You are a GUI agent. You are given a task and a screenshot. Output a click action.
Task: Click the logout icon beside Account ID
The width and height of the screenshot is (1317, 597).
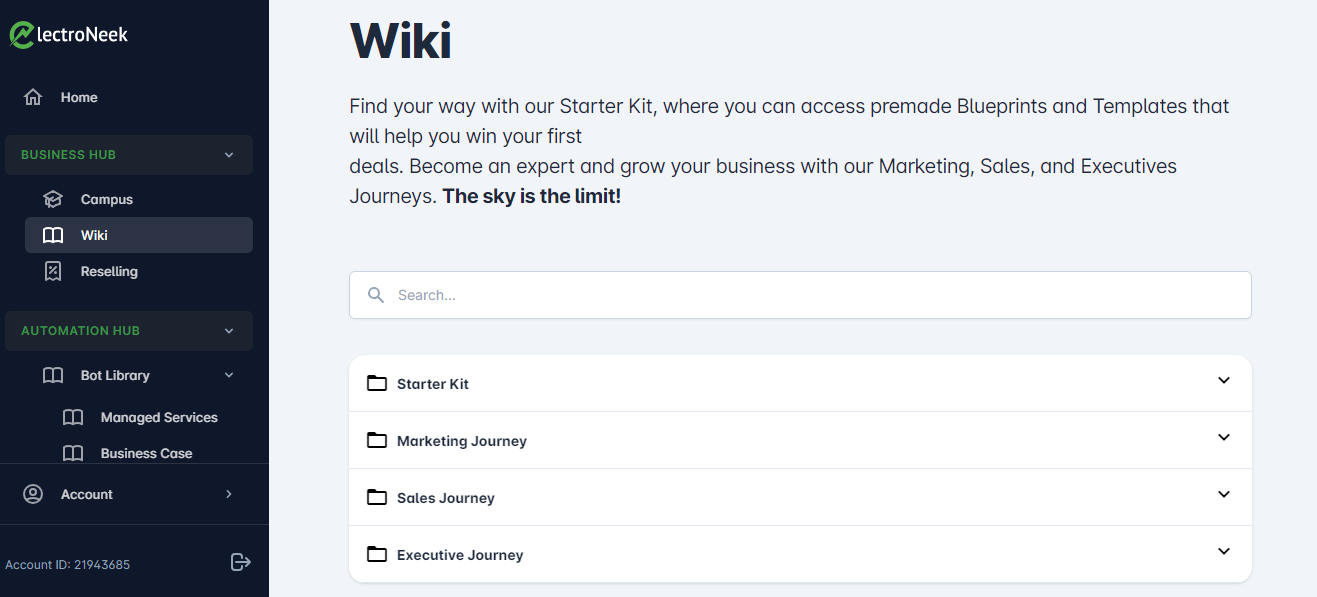point(240,562)
